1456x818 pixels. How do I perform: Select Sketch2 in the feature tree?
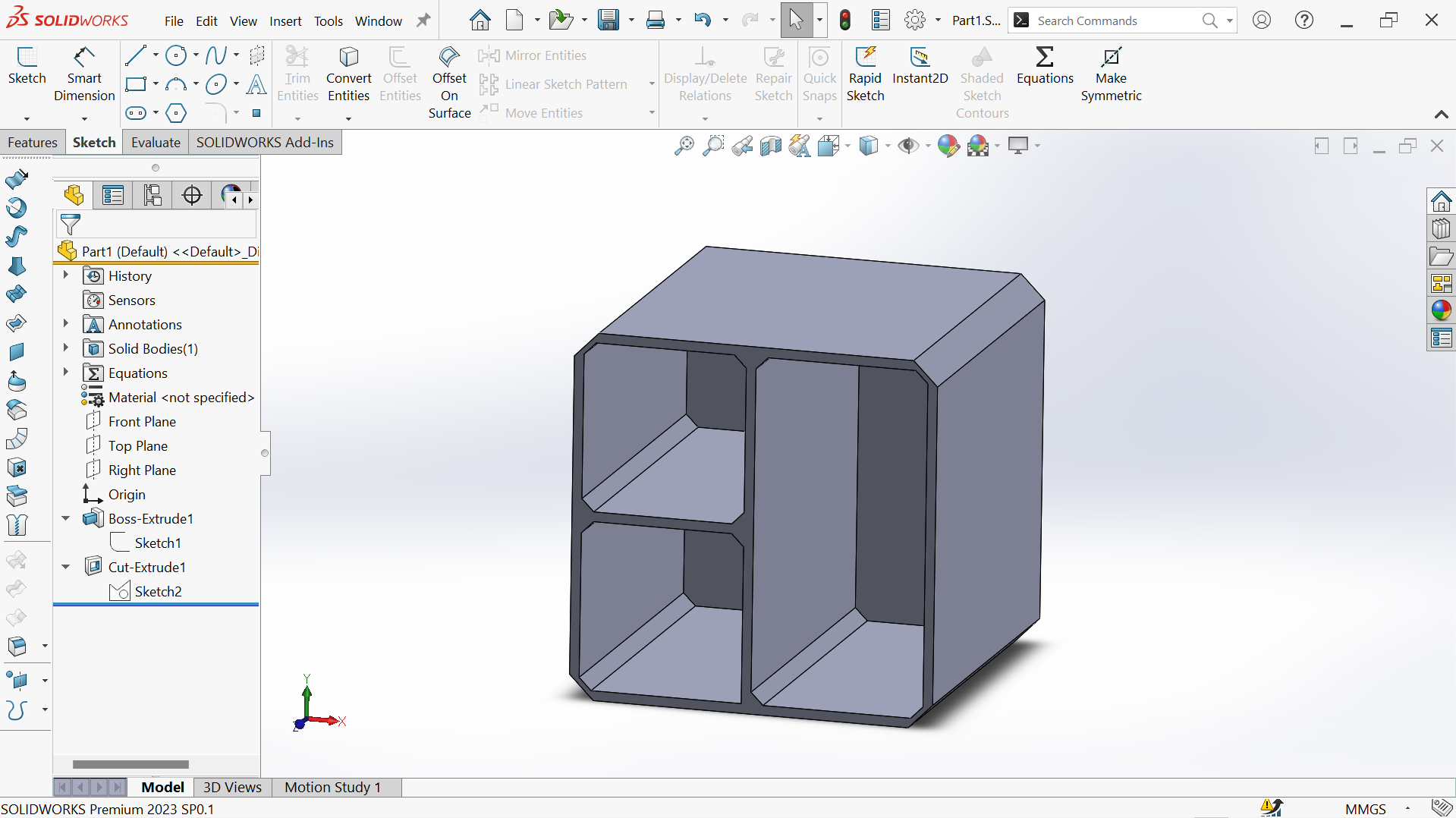tap(158, 591)
